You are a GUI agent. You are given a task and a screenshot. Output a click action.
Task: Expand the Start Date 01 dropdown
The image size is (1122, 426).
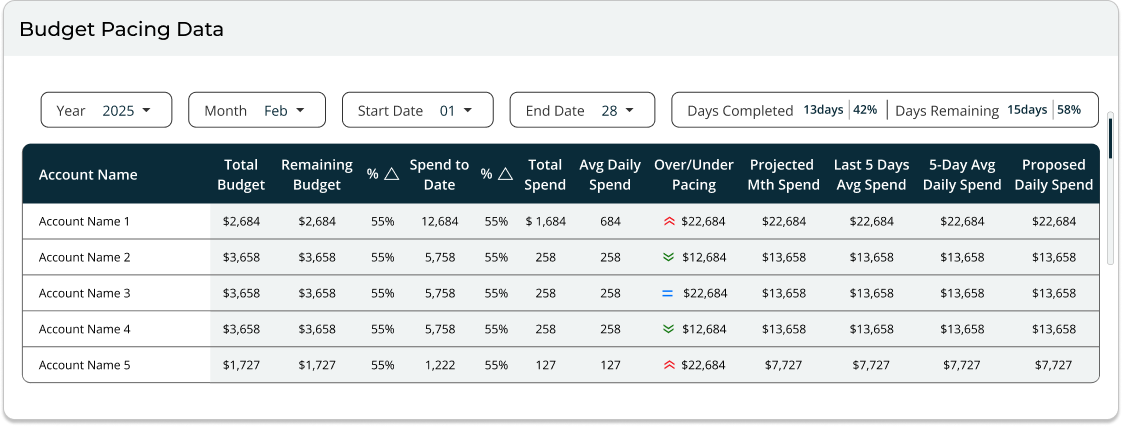417,110
